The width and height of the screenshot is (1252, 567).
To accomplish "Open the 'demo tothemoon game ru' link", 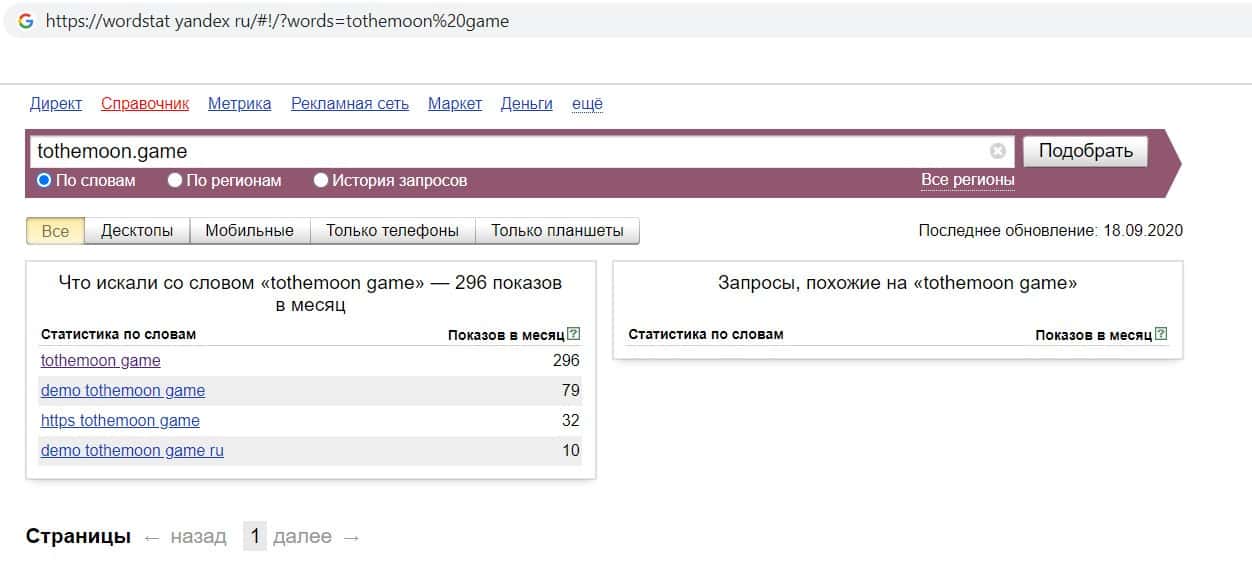I will pos(132,451).
